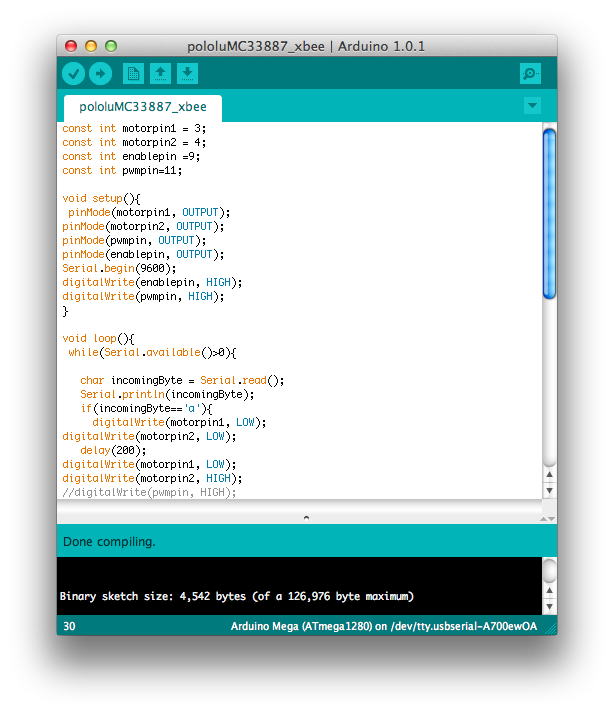
Task: Click the code editor scrollbar thumb
Action: tap(549, 214)
